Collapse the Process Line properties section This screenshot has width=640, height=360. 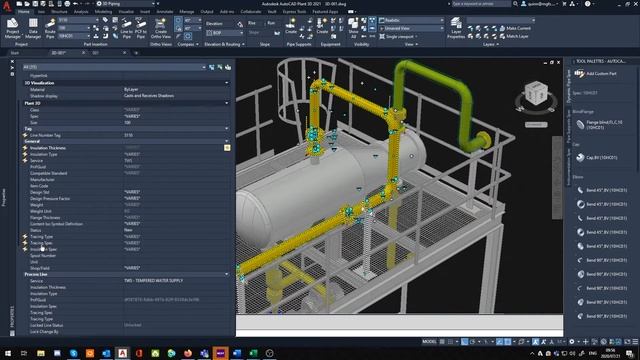(227, 274)
